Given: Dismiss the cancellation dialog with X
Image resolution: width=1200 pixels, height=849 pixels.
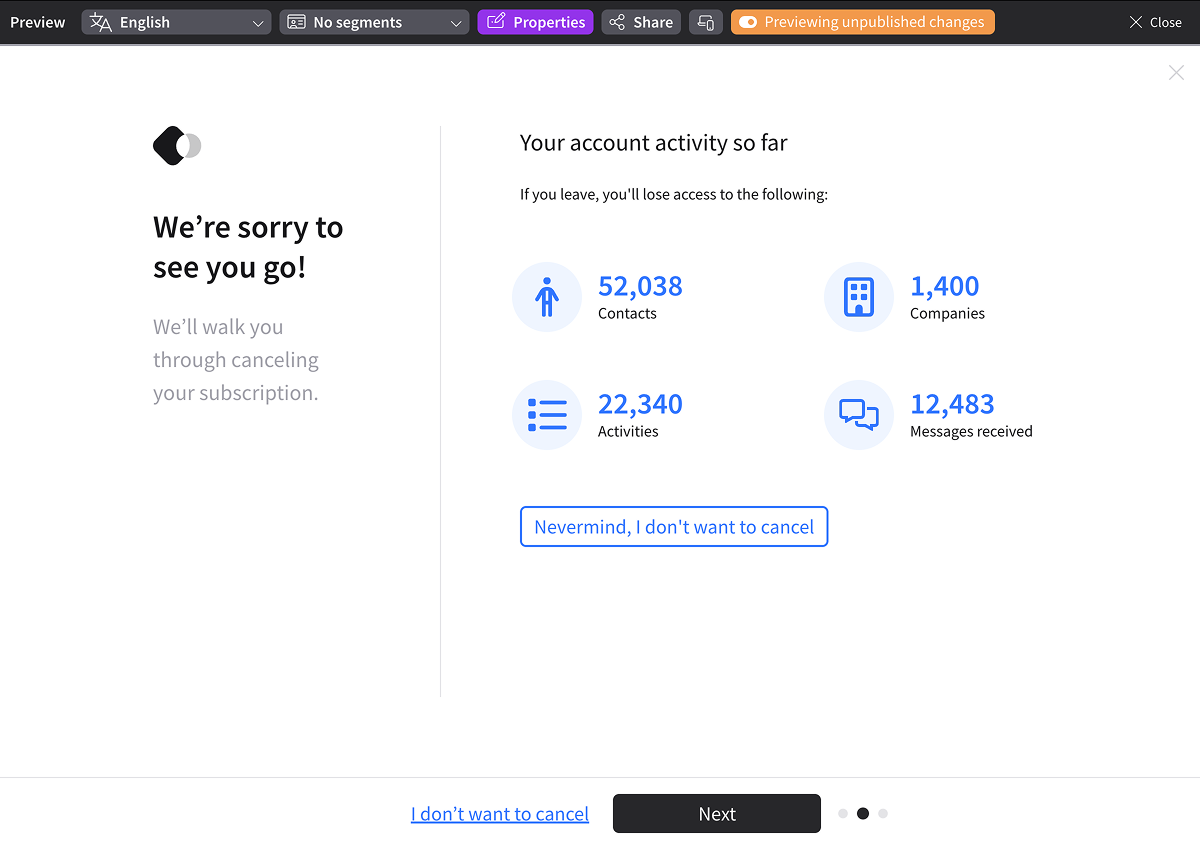Looking at the screenshot, I should click(x=1176, y=72).
